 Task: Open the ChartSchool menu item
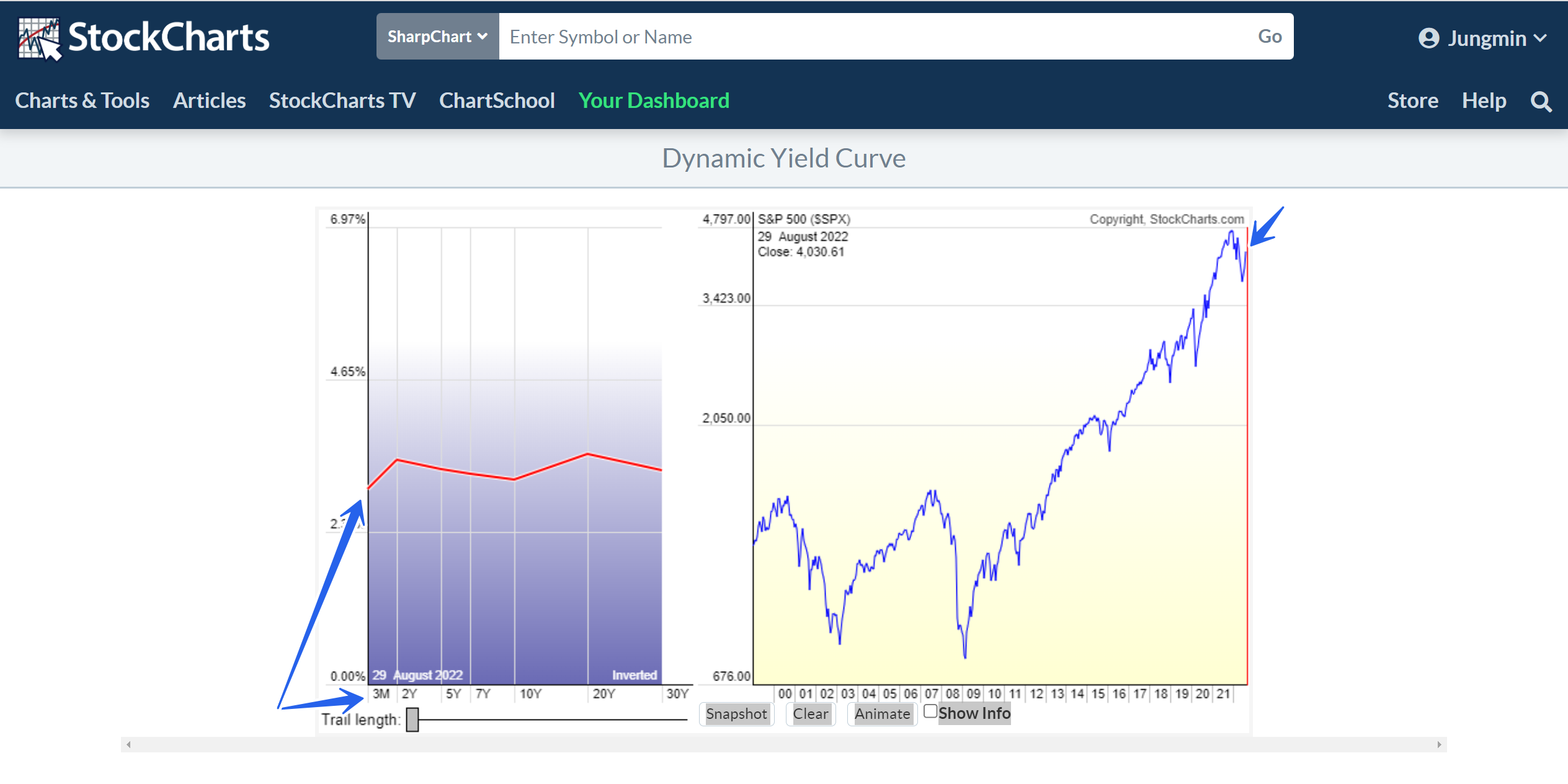point(496,100)
